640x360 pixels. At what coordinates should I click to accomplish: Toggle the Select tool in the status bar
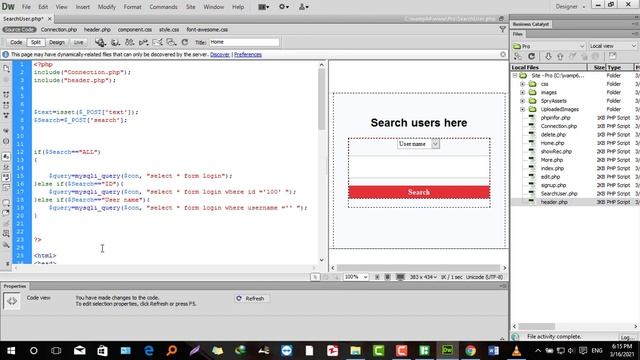pos(315,277)
